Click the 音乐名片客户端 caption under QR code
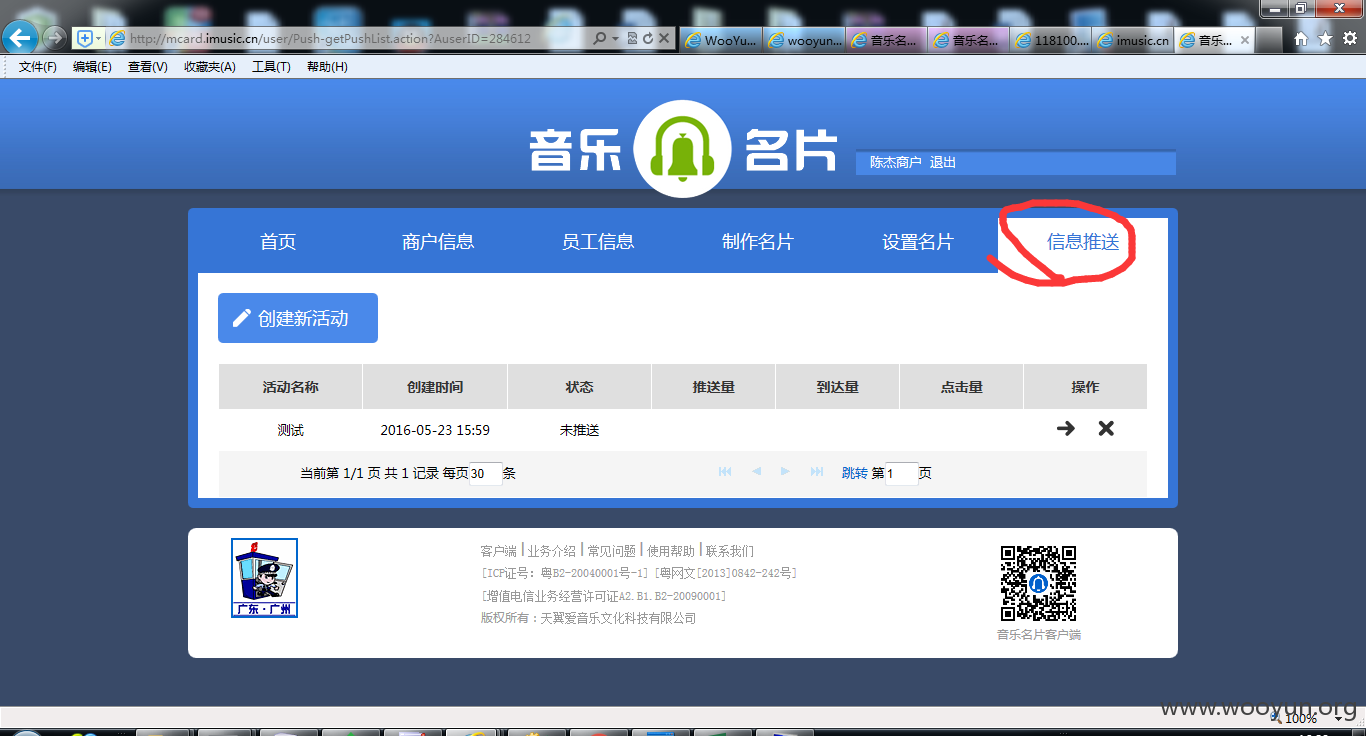The width and height of the screenshot is (1366, 736). pos(1039,635)
